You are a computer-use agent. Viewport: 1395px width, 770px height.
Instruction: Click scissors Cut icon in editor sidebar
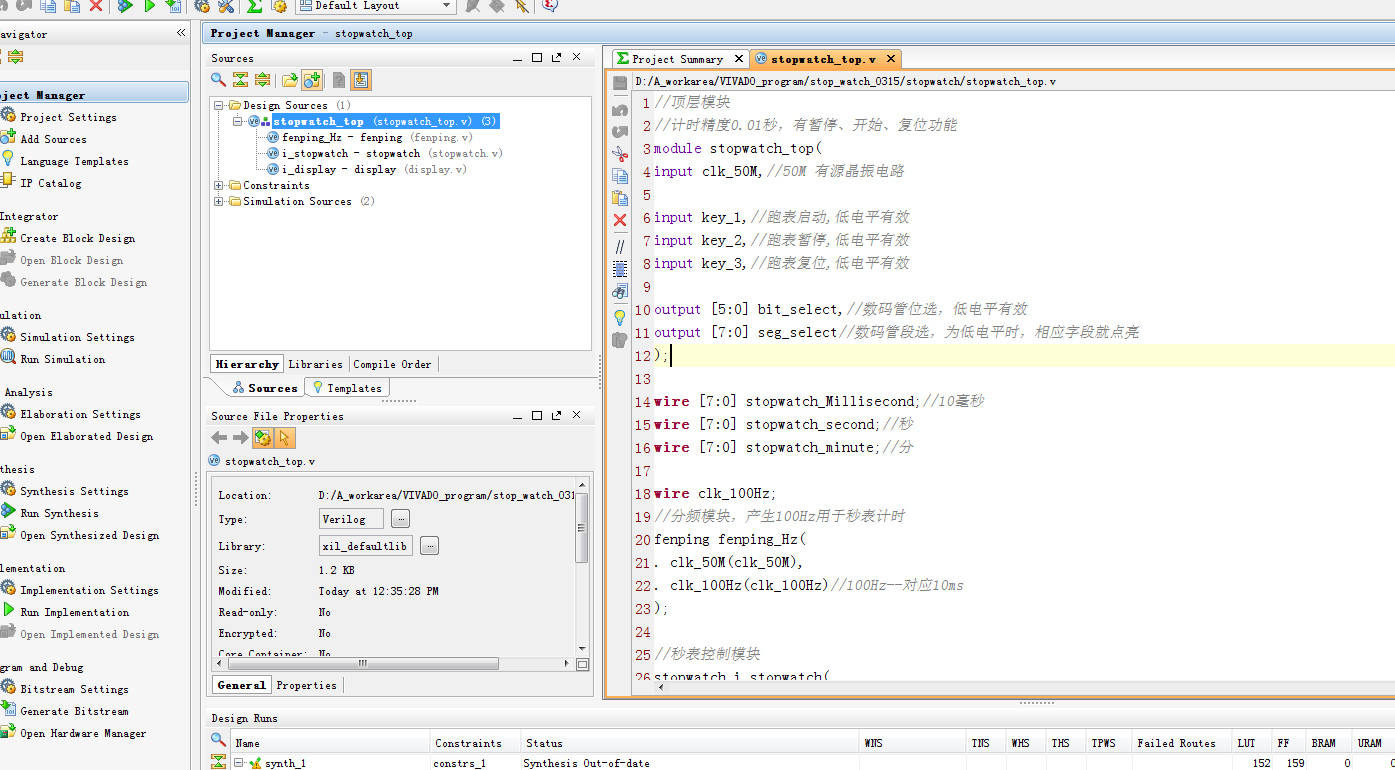tap(620, 154)
